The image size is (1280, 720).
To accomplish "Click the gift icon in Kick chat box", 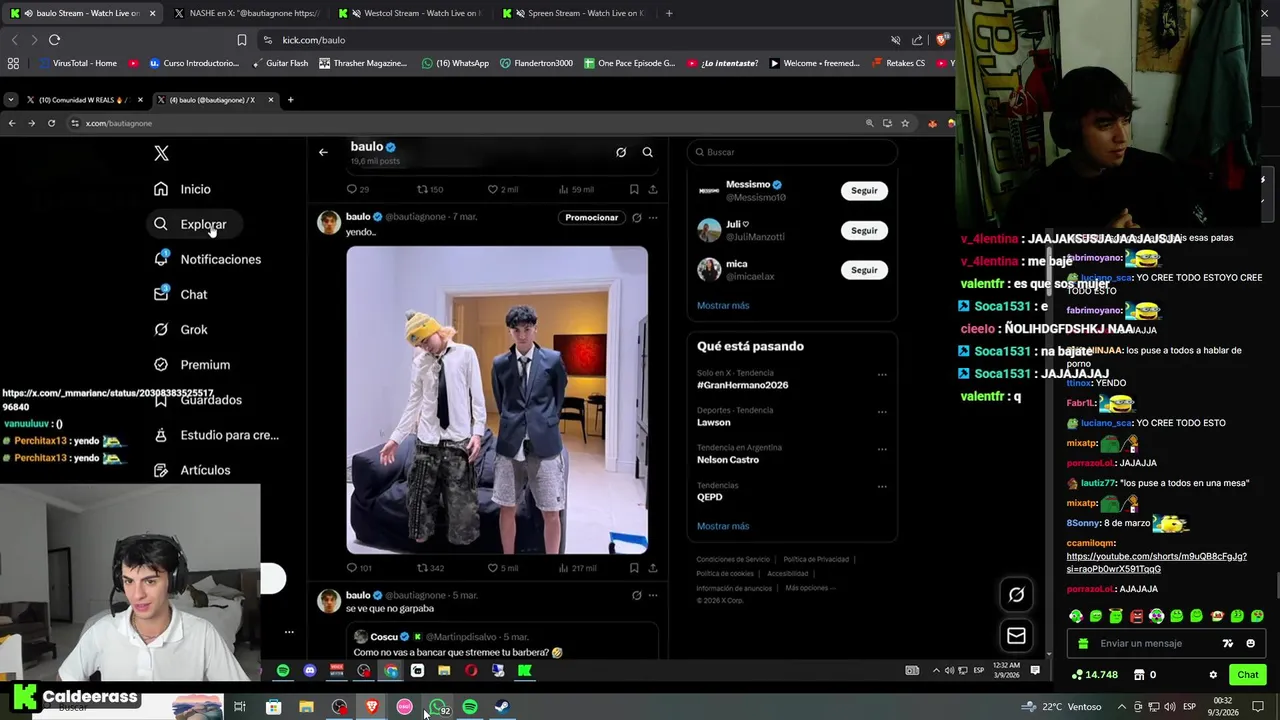I will [x=1082, y=644].
